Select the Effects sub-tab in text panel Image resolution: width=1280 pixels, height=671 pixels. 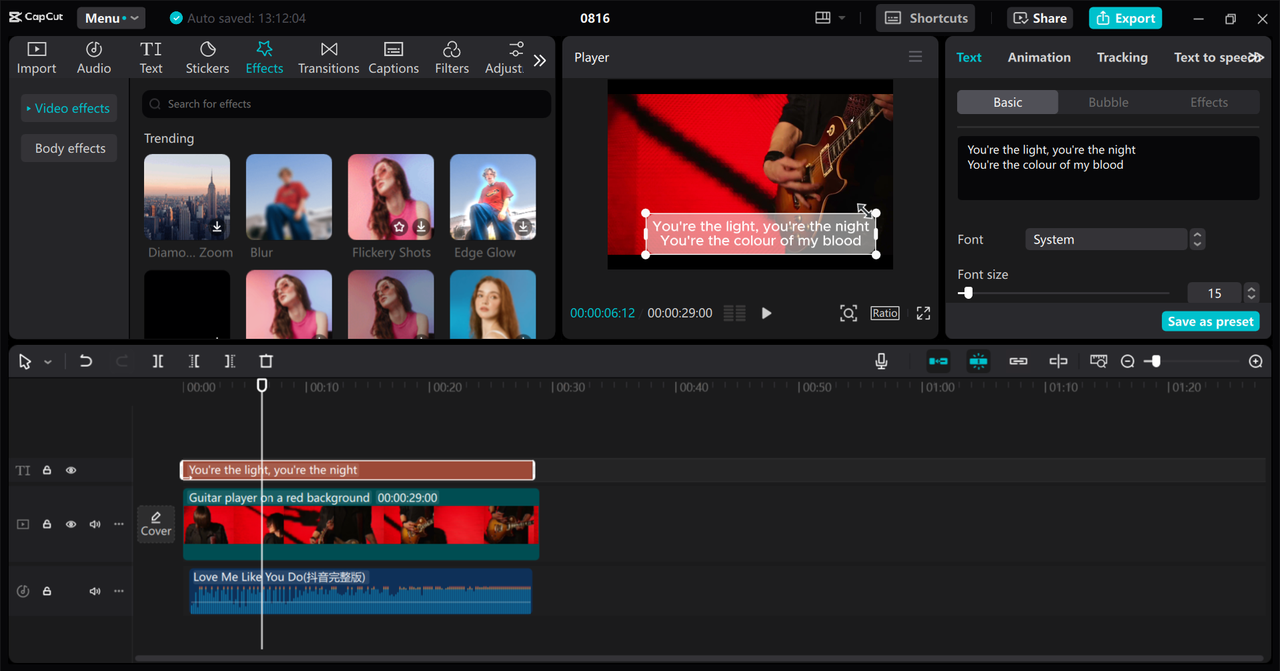pos(1209,102)
